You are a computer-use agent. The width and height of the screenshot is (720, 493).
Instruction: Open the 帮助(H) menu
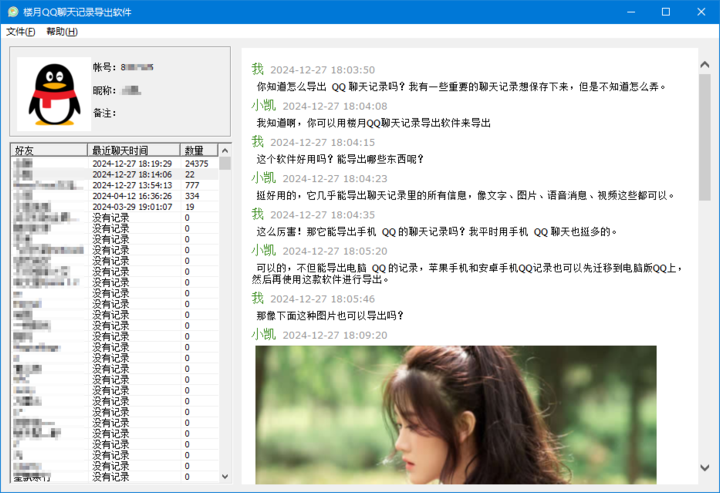click(x=62, y=32)
